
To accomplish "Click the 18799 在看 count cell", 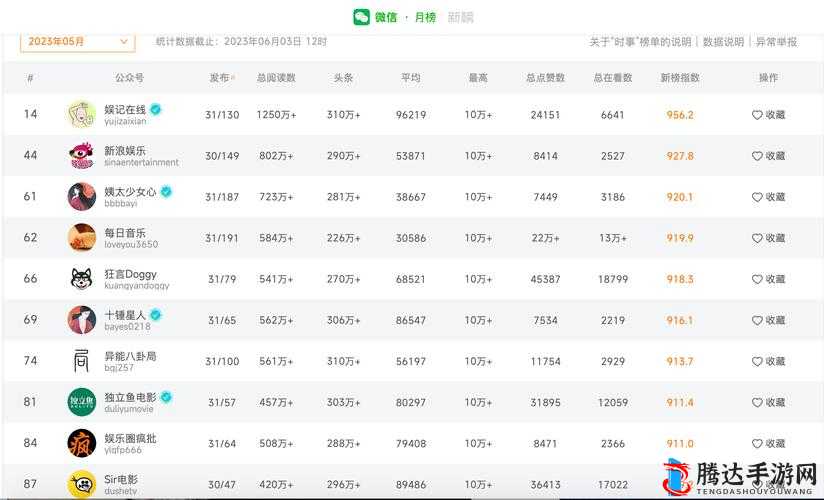I will click(x=613, y=279).
